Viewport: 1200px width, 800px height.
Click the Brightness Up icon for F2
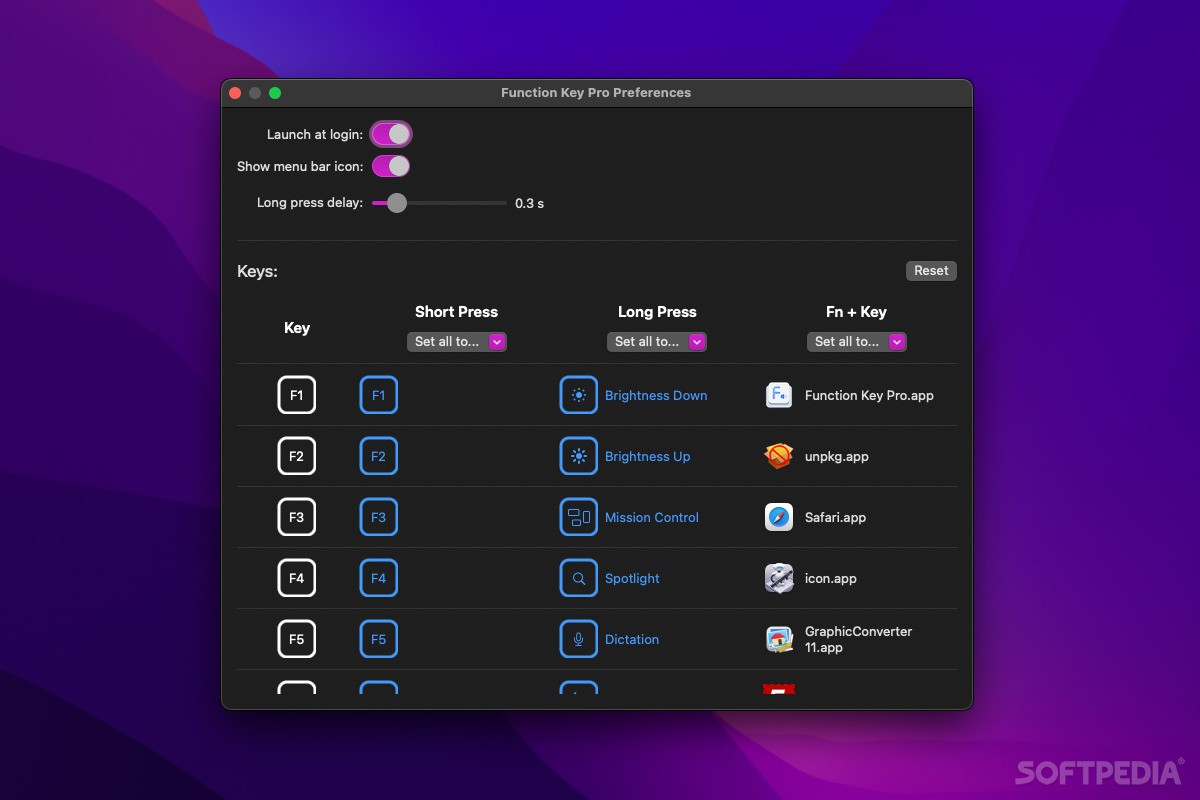click(578, 456)
